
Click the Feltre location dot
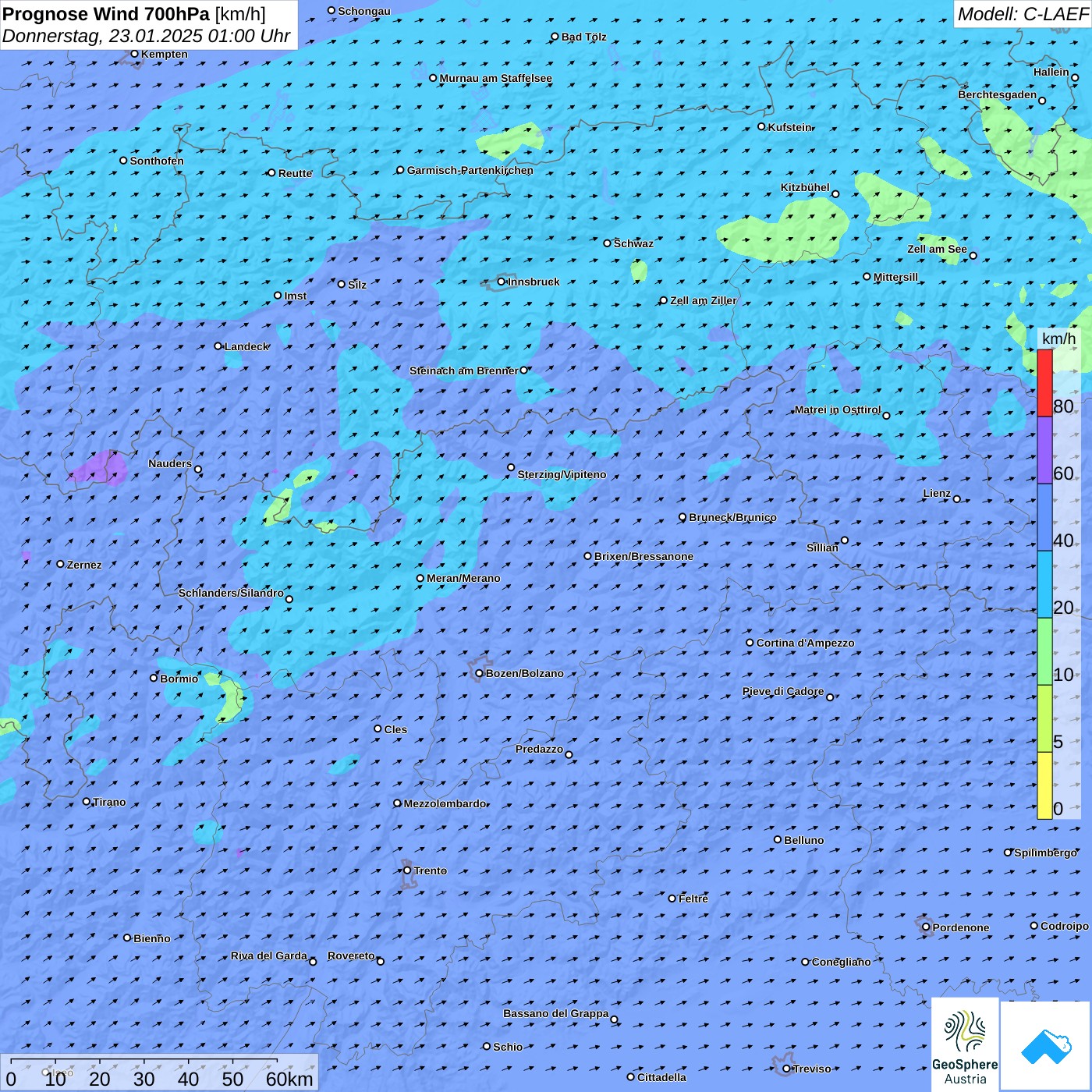click(x=672, y=899)
